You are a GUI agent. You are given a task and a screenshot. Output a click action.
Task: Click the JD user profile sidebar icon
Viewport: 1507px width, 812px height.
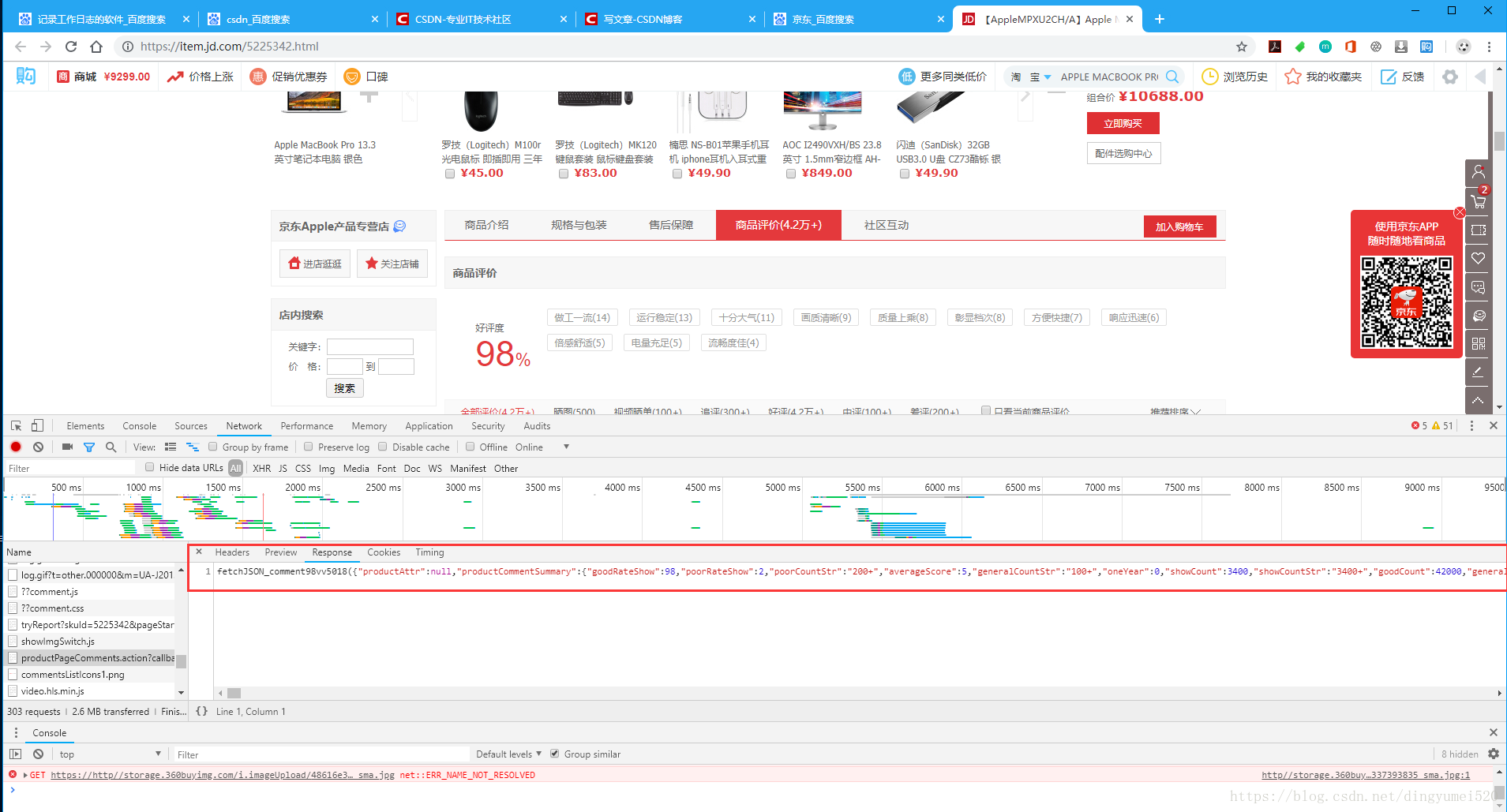click(x=1479, y=172)
